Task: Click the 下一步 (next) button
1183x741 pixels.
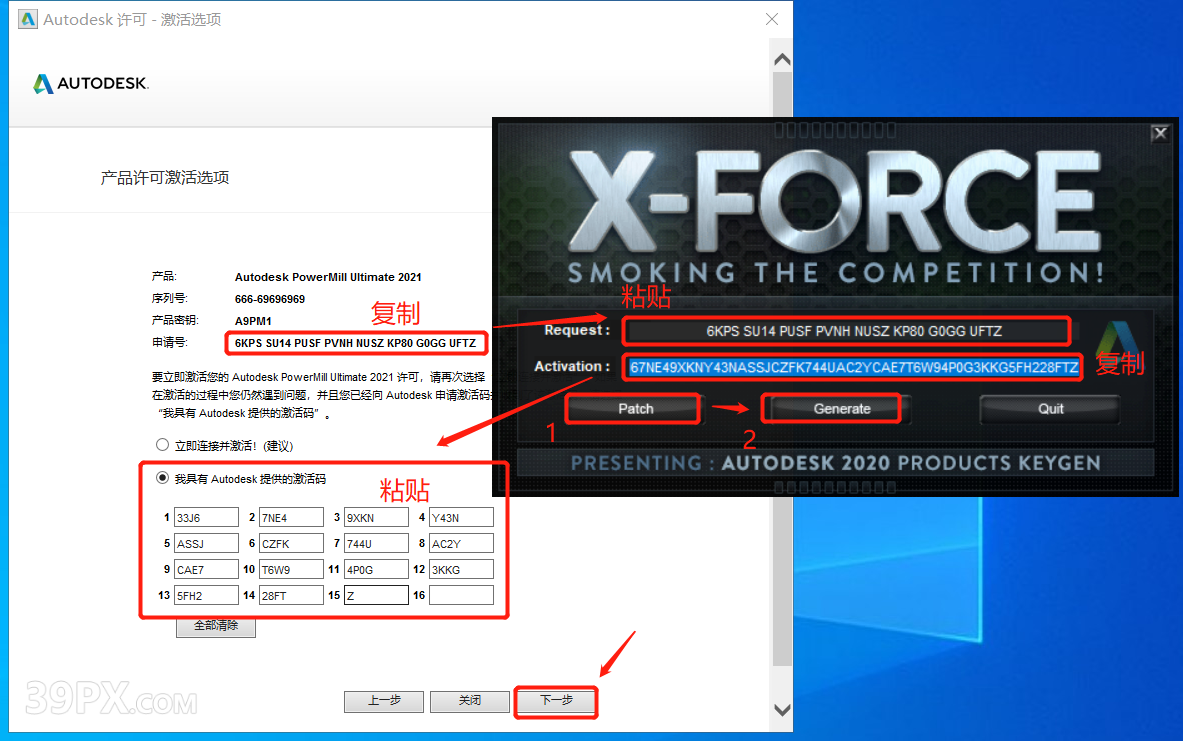Action: click(x=556, y=701)
